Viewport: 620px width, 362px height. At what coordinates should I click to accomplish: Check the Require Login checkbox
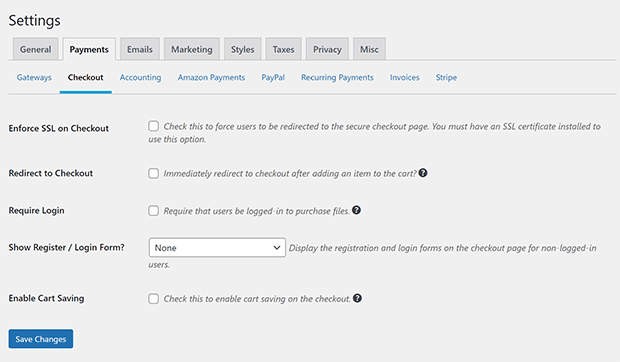point(153,211)
